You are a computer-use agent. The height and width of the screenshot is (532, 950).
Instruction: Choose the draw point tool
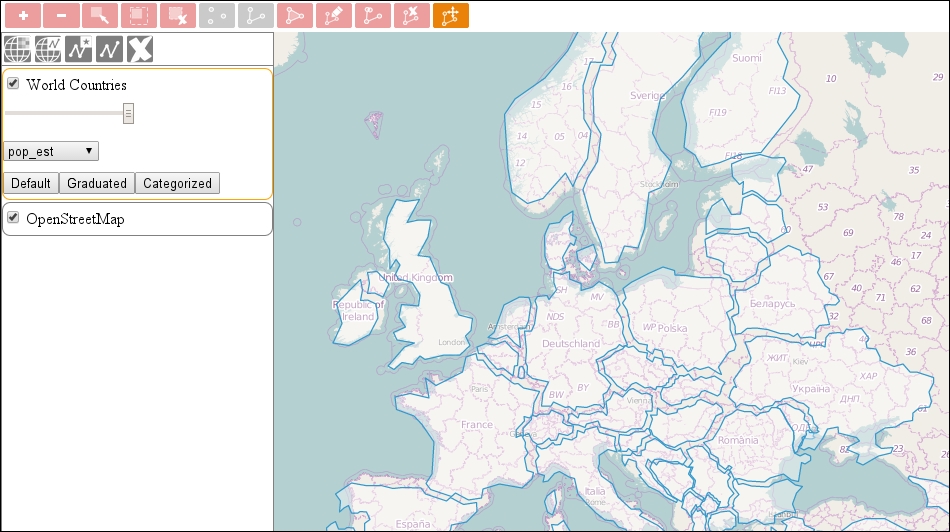point(217,16)
